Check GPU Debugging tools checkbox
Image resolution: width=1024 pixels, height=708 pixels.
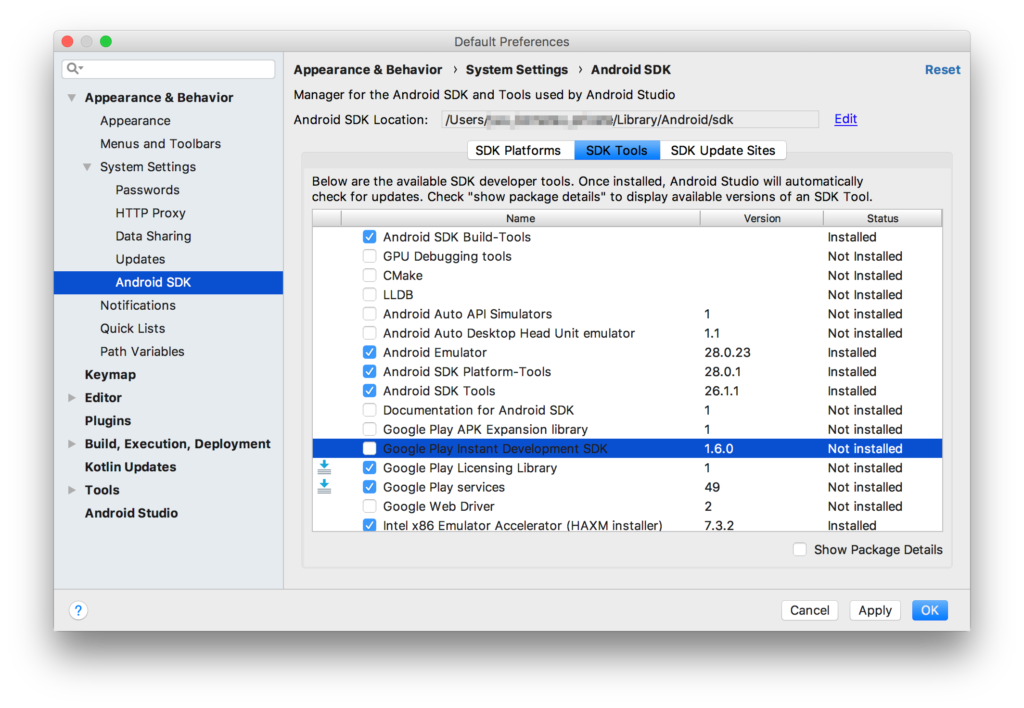tap(370, 256)
